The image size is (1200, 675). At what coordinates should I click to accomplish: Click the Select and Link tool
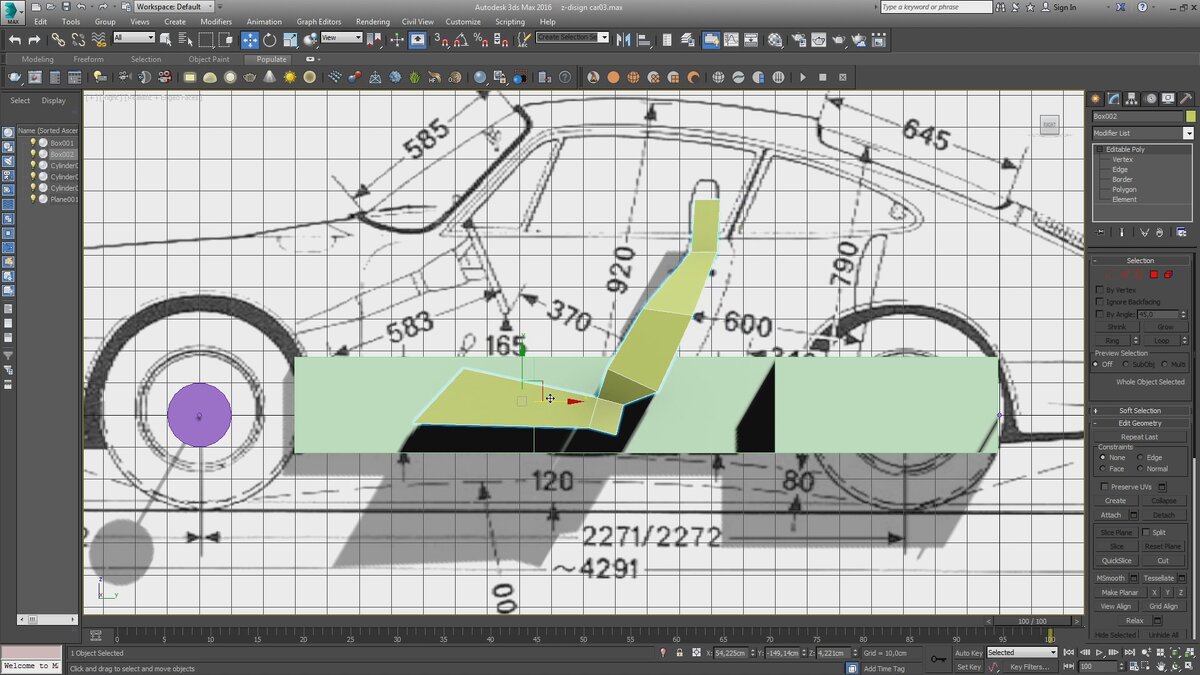(x=58, y=40)
